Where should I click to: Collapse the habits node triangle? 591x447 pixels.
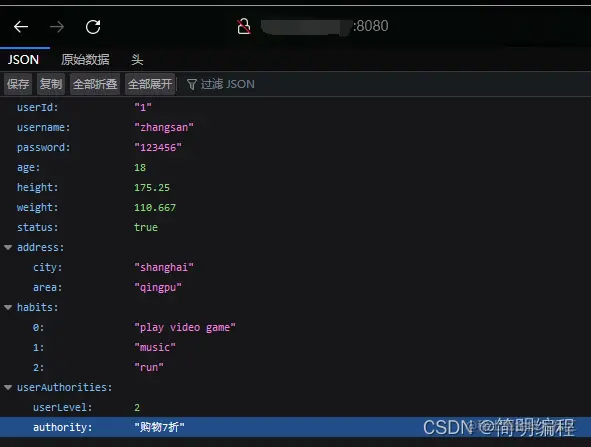[8, 307]
